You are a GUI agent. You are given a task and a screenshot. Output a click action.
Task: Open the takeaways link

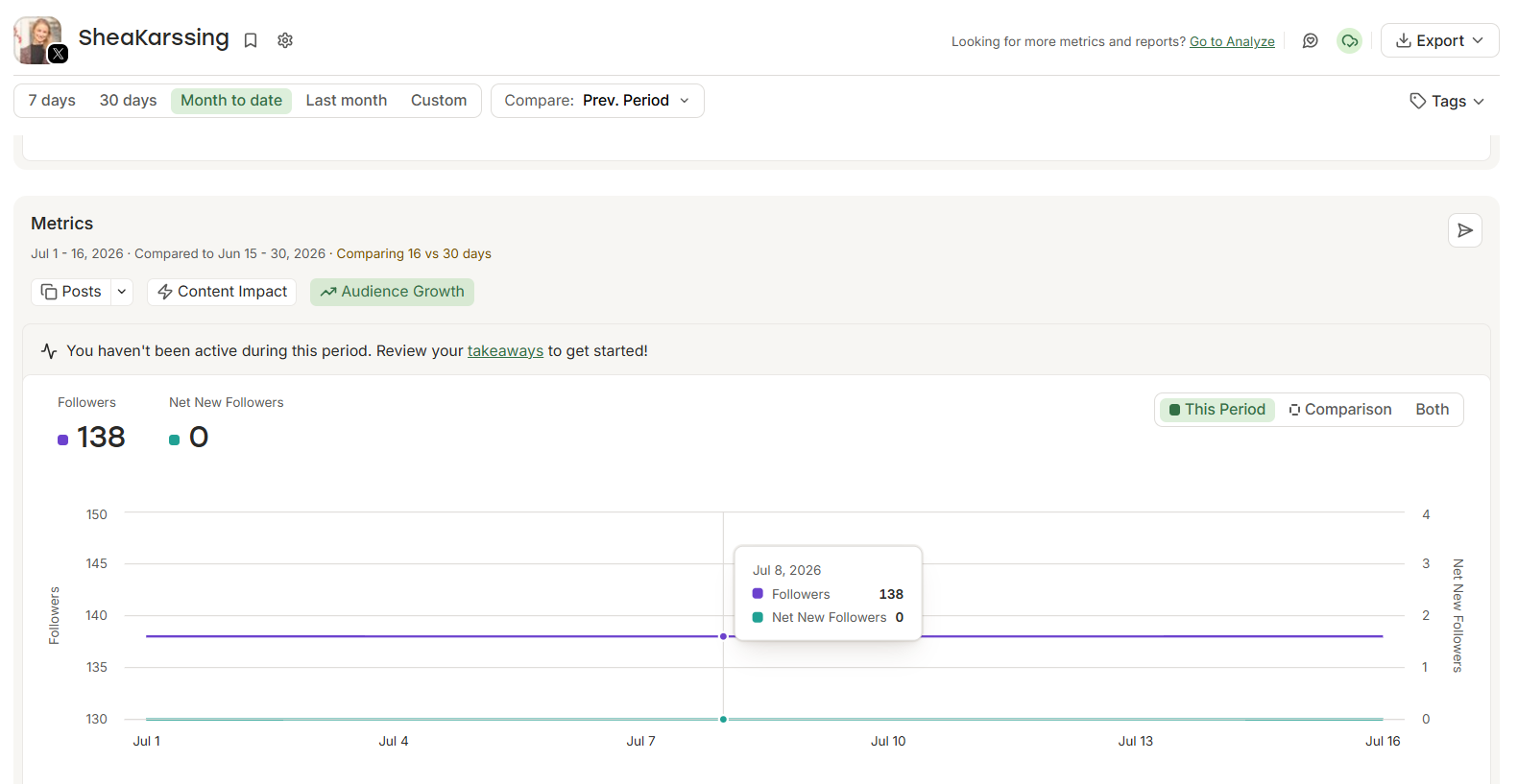click(x=505, y=351)
